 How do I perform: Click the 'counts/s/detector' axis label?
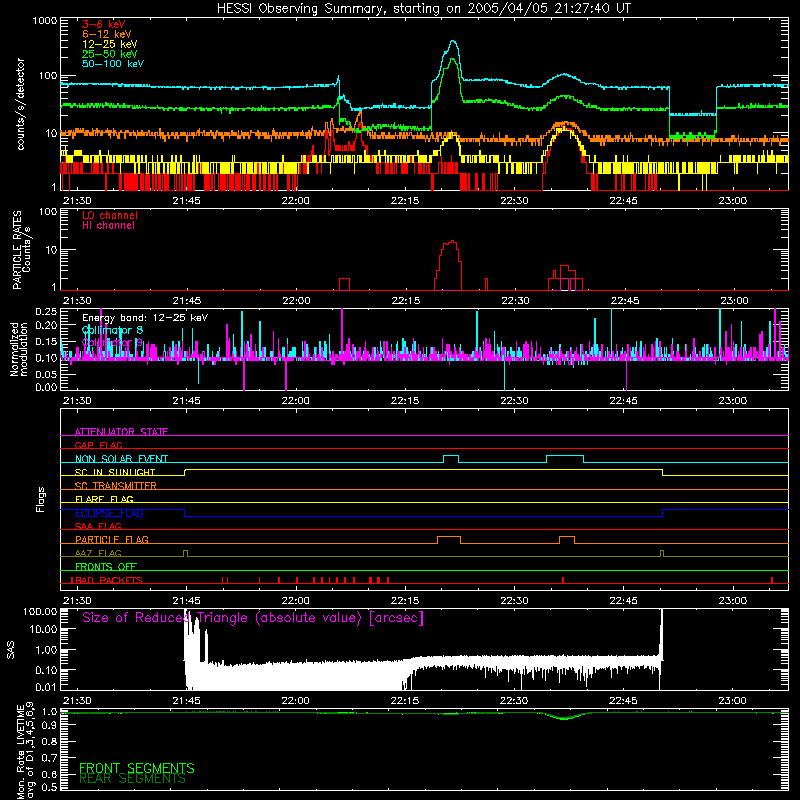click(x=21, y=104)
